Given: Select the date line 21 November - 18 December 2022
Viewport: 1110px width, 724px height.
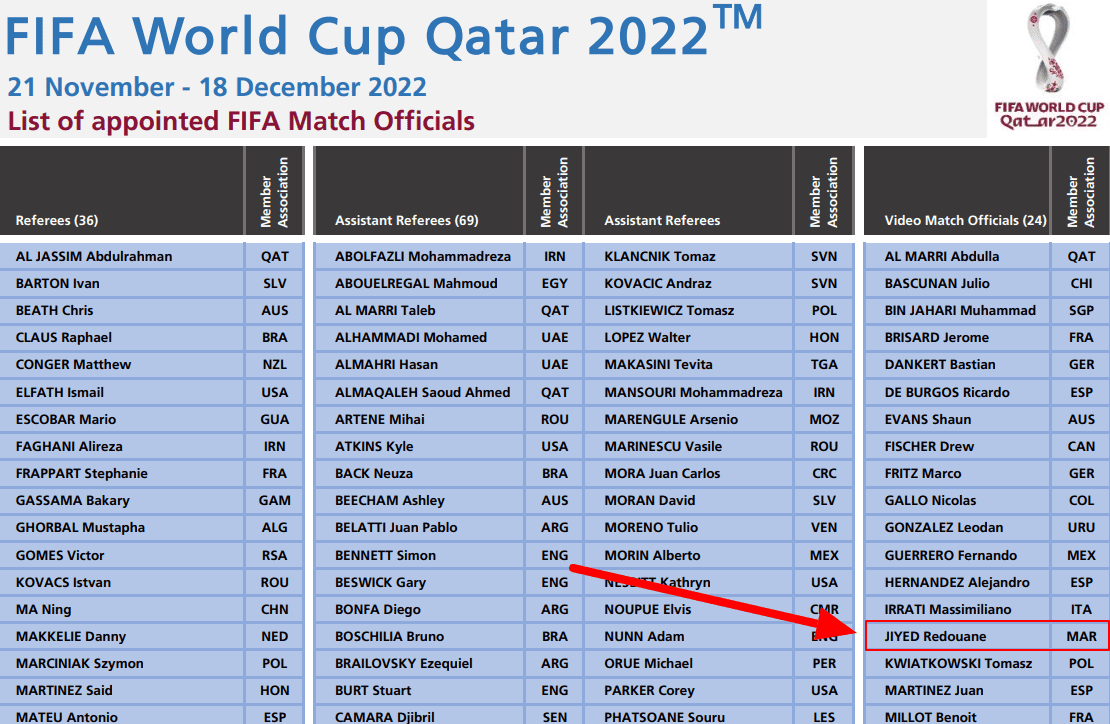Looking at the screenshot, I should [x=217, y=87].
